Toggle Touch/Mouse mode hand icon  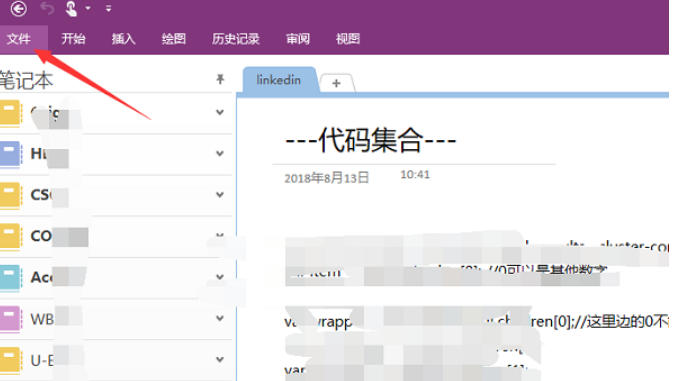(71, 8)
